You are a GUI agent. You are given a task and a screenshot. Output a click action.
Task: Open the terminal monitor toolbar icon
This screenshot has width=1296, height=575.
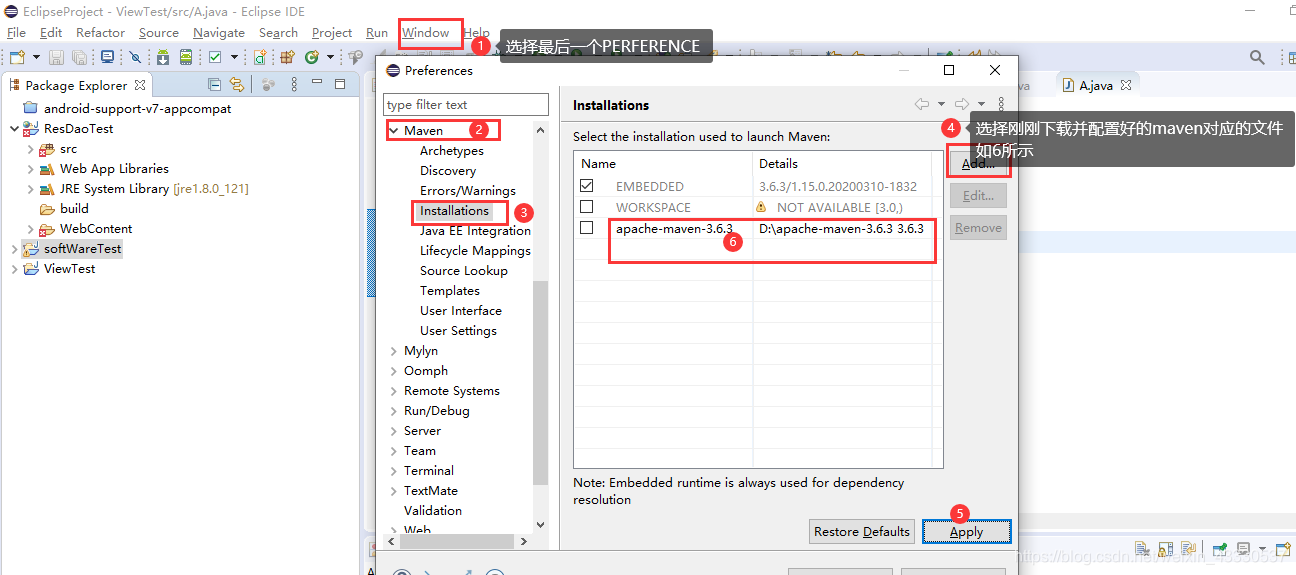[x=107, y=58]
